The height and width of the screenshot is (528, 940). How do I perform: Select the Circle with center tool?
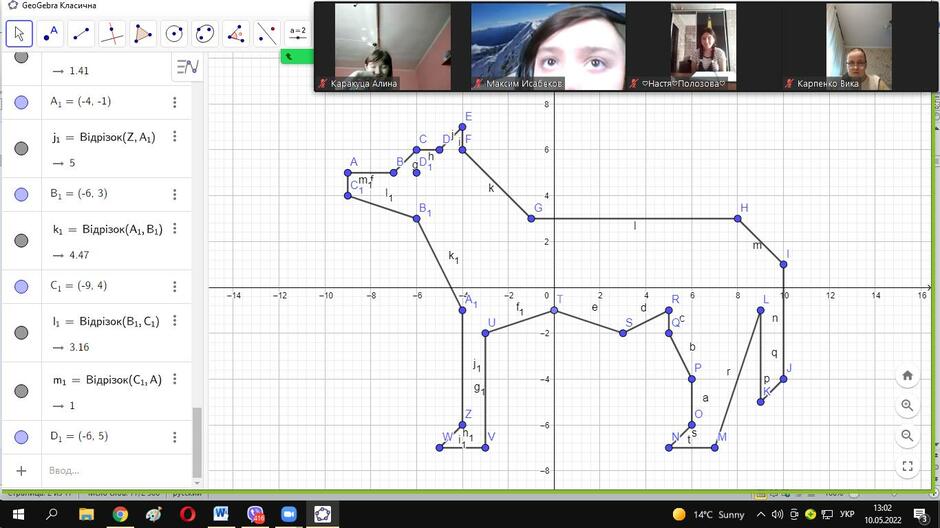[x=174, y=34]
